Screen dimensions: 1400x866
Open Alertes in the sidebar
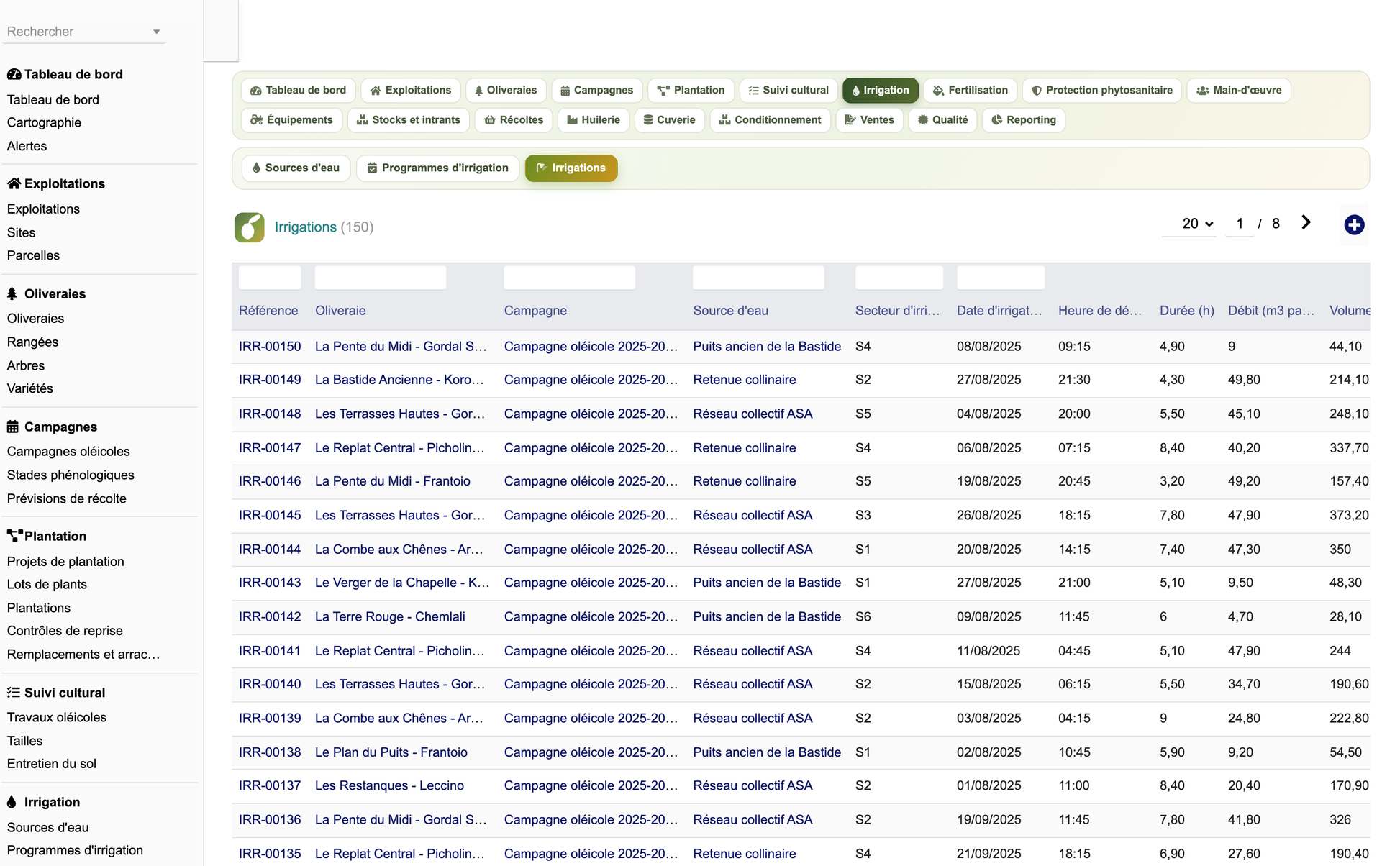coord(27,146)
